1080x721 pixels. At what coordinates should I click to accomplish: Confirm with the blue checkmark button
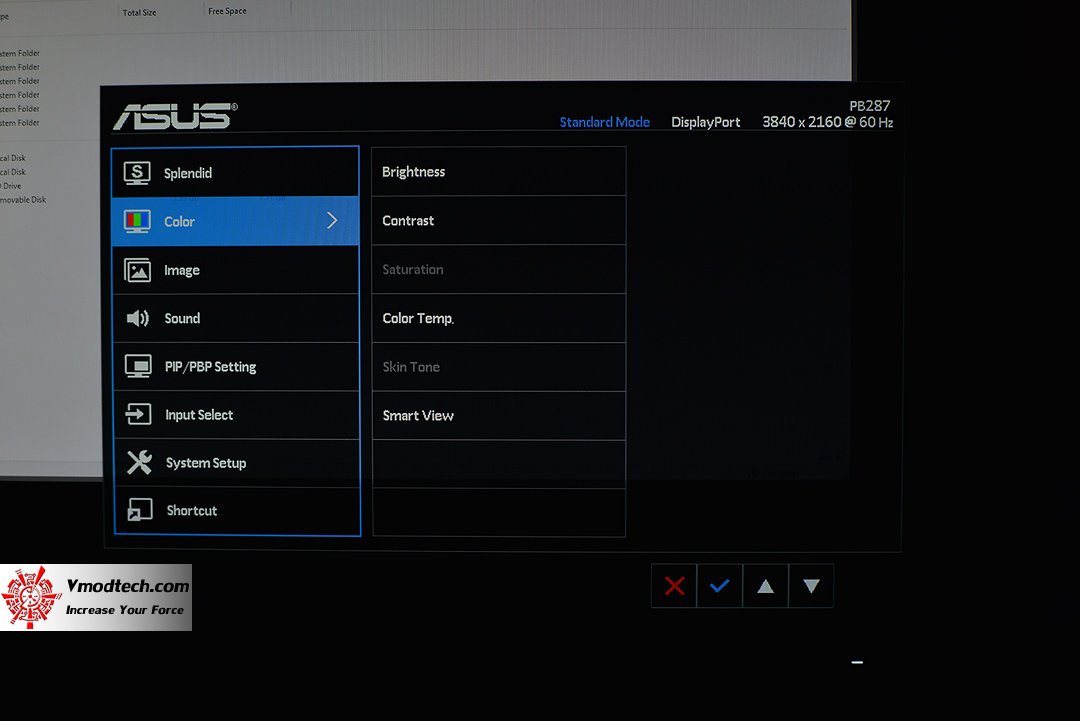pyautogui.click(x=720, y=586)
